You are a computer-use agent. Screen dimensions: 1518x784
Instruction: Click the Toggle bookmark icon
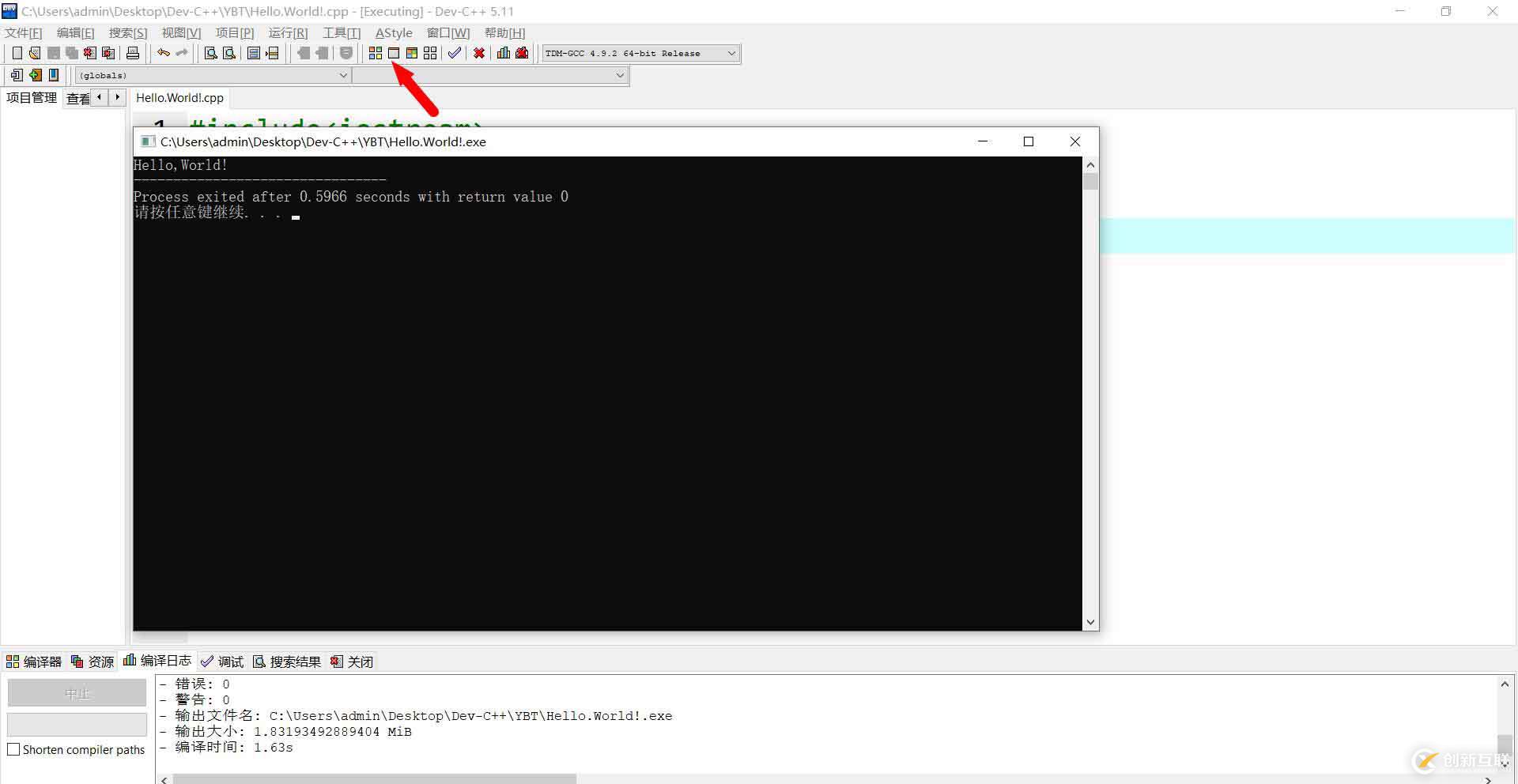point(254,53)
